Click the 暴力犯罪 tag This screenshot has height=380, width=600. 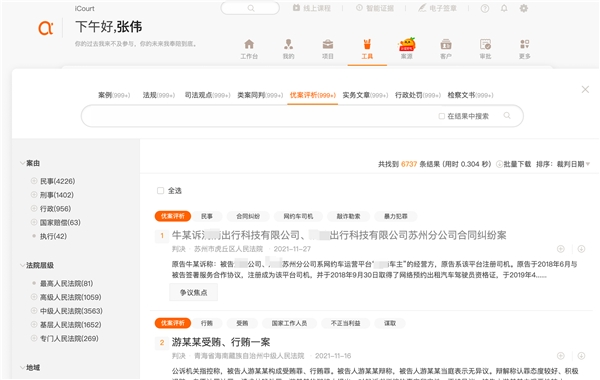tap(396, 216)
